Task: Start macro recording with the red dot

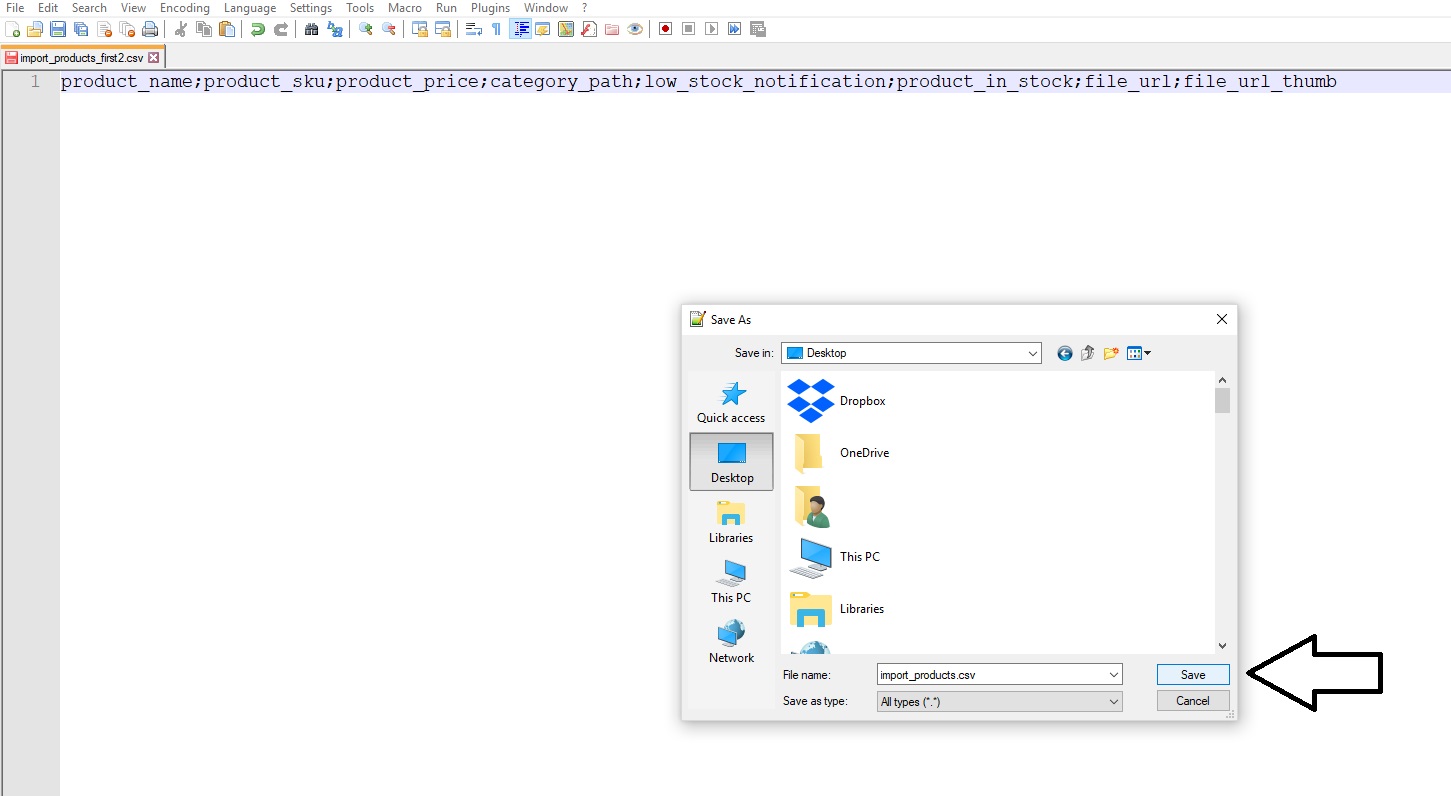Action: [x=666, y=29]
